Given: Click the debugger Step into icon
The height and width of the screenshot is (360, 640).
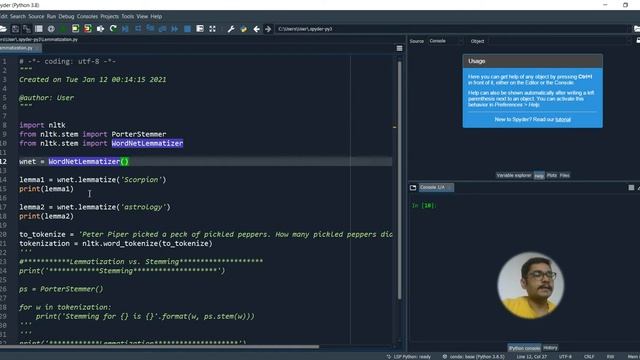Looking at the screenshot, I should tap(150, 29).
